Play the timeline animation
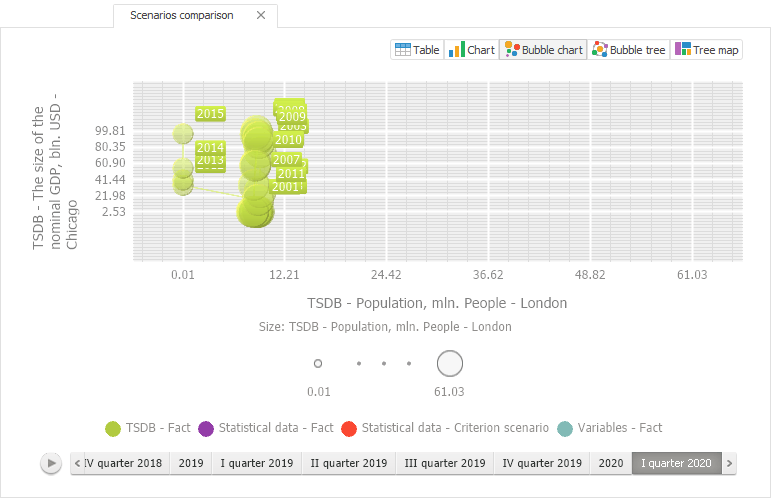Image resolution: width=771 pixels, height=498 pixels. pos(51,464)
